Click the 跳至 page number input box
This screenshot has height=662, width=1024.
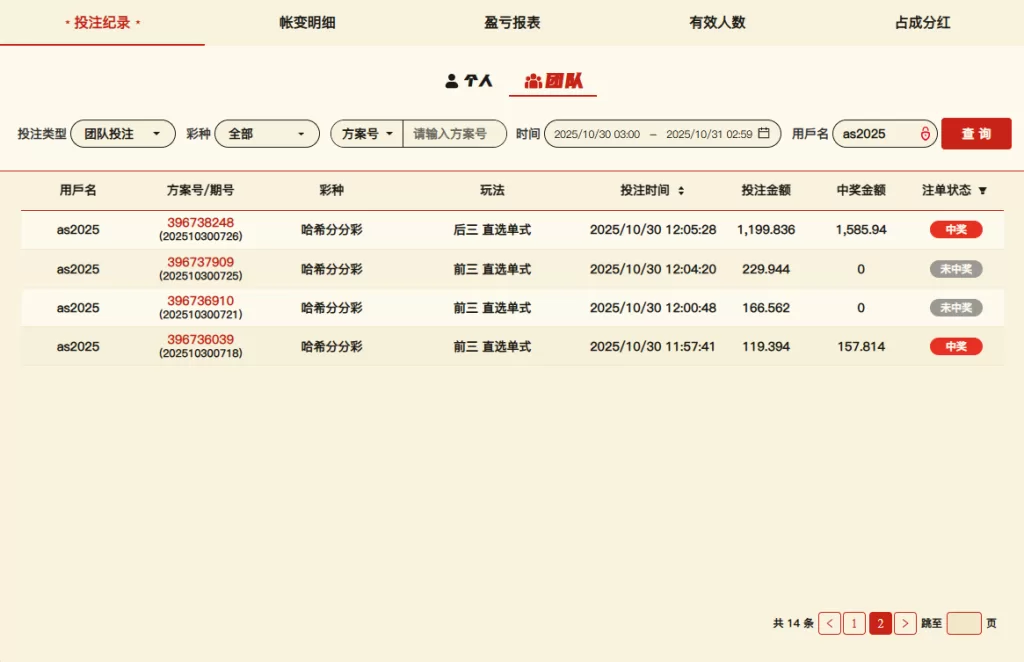(x=964, y=623)
